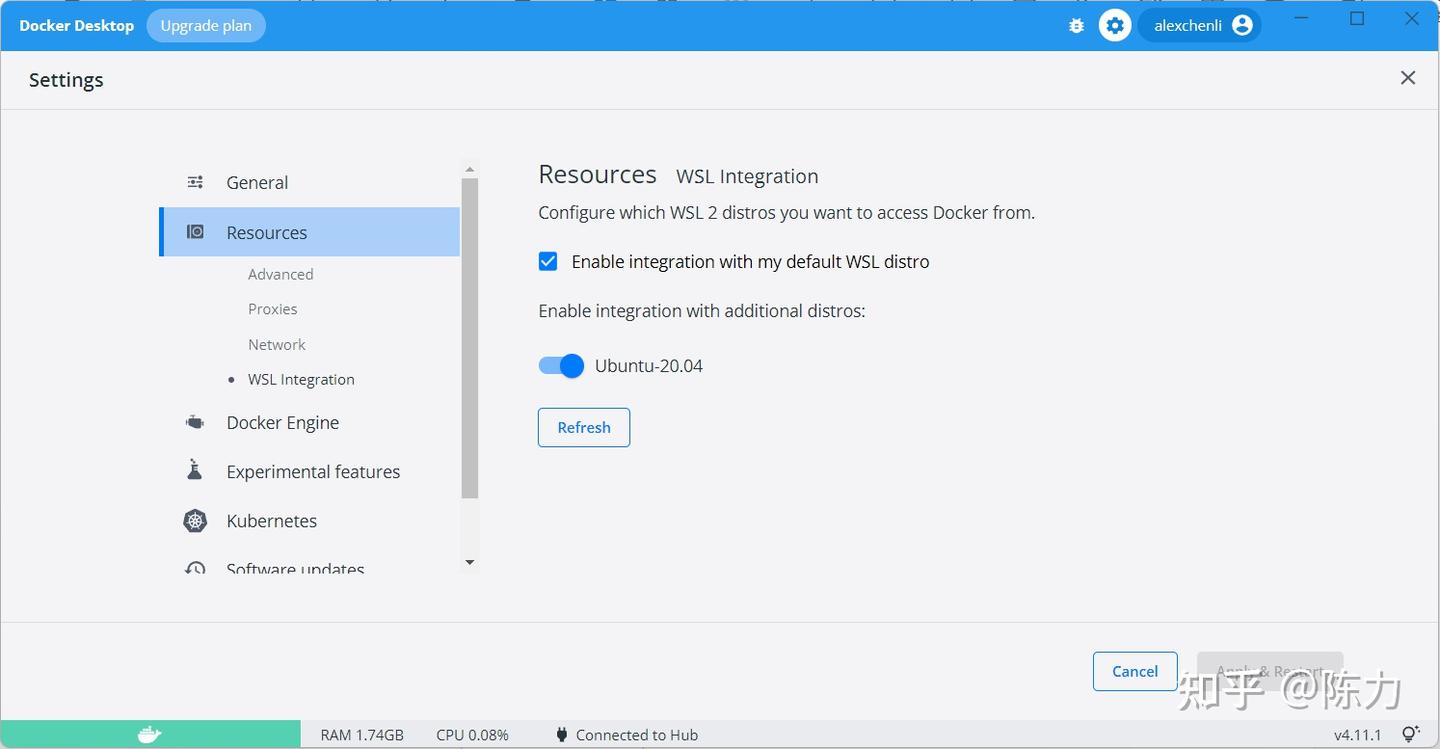Uncheck integration with my default WSL distro
Screen dimensions: 1440x749
(548, 261)
